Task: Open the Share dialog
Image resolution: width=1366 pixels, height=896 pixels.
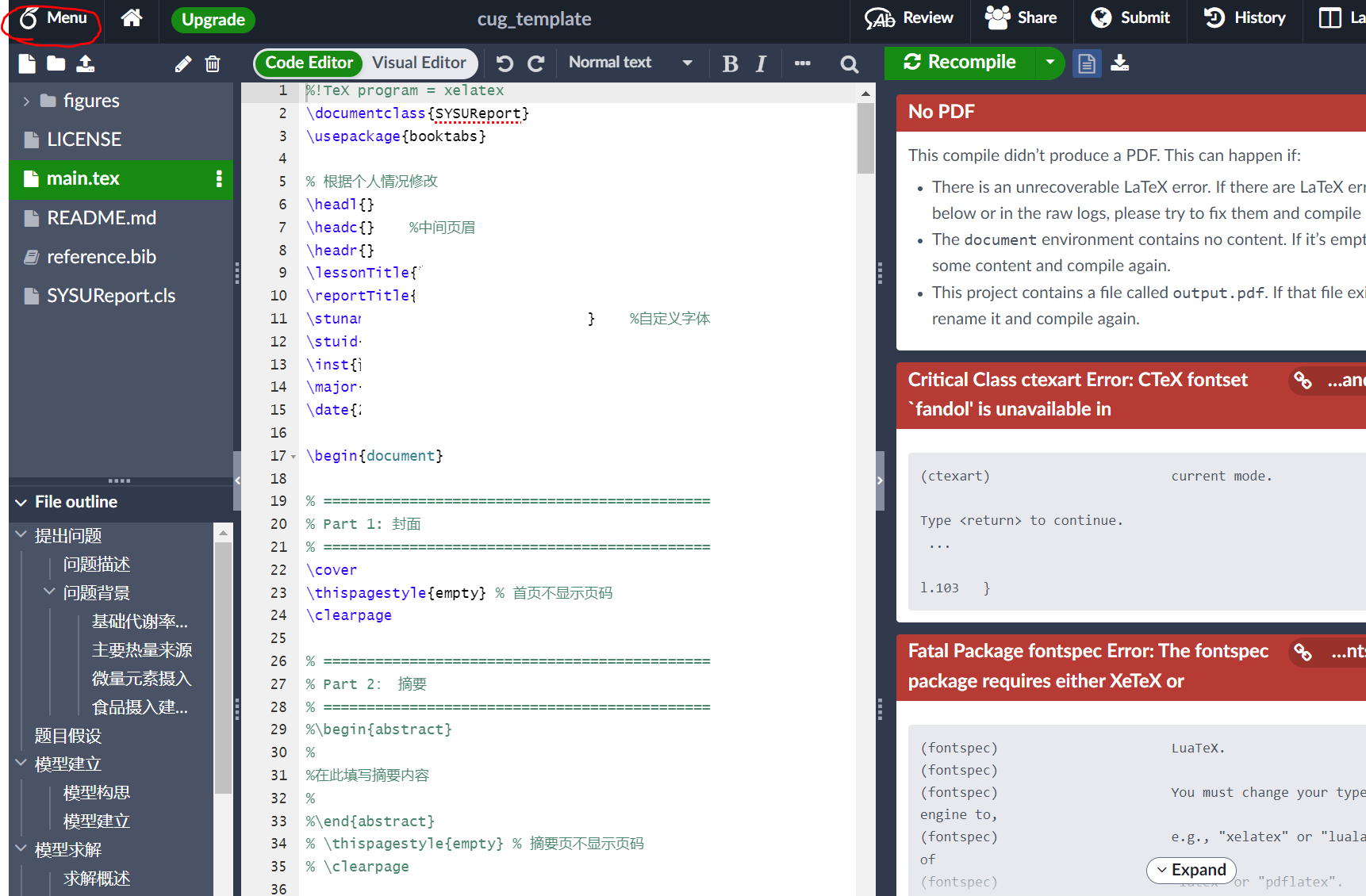Action: pyautogui.click(x=1021, y=18)
